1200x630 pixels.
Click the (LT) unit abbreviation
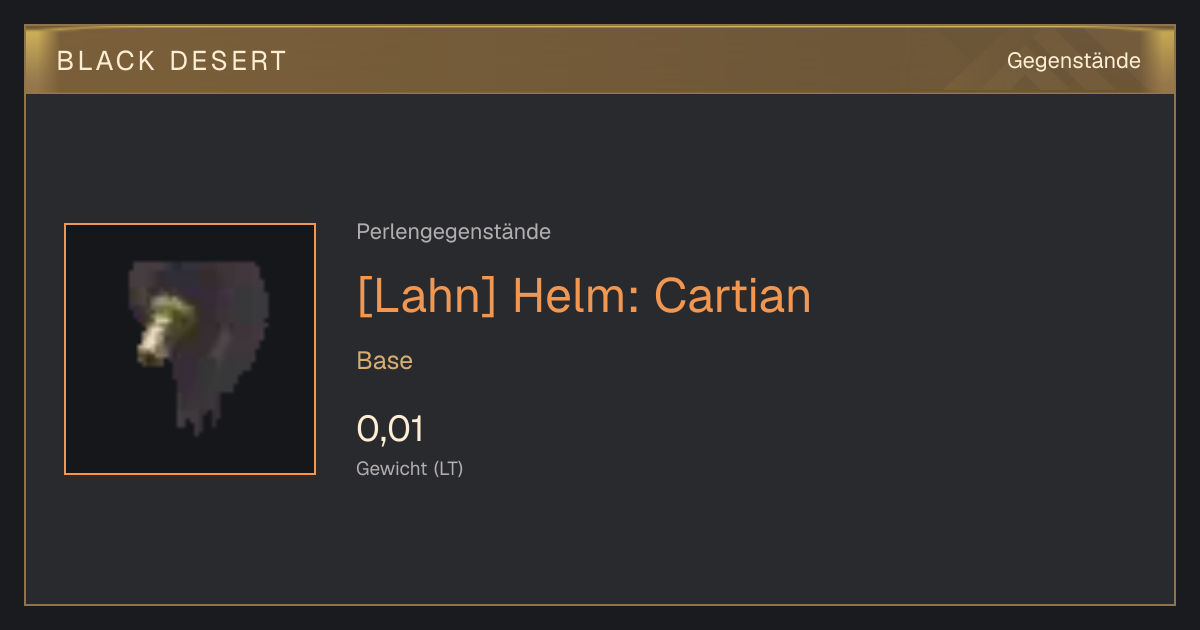pyautogui.click(x=448, y=468)
